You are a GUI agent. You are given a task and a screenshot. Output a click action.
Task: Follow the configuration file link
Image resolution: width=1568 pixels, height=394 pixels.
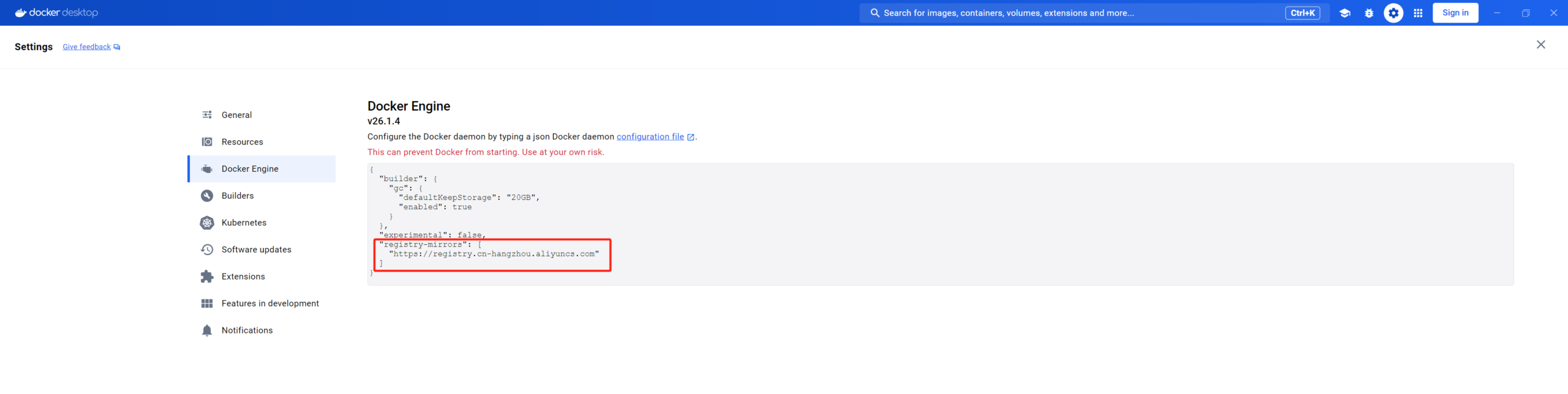pos(650,137)
